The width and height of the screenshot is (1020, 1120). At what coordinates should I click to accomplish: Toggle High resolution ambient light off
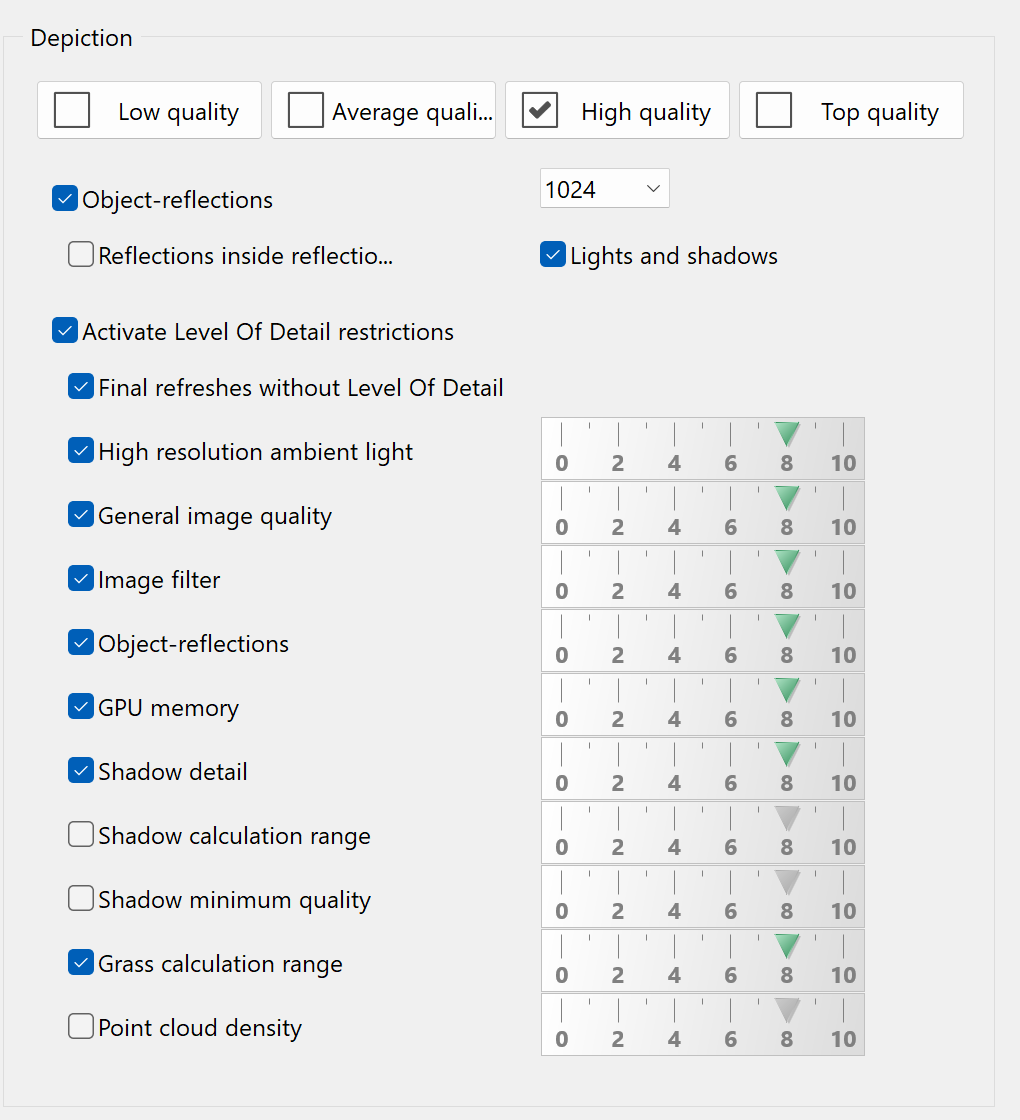tap(80, 450)
